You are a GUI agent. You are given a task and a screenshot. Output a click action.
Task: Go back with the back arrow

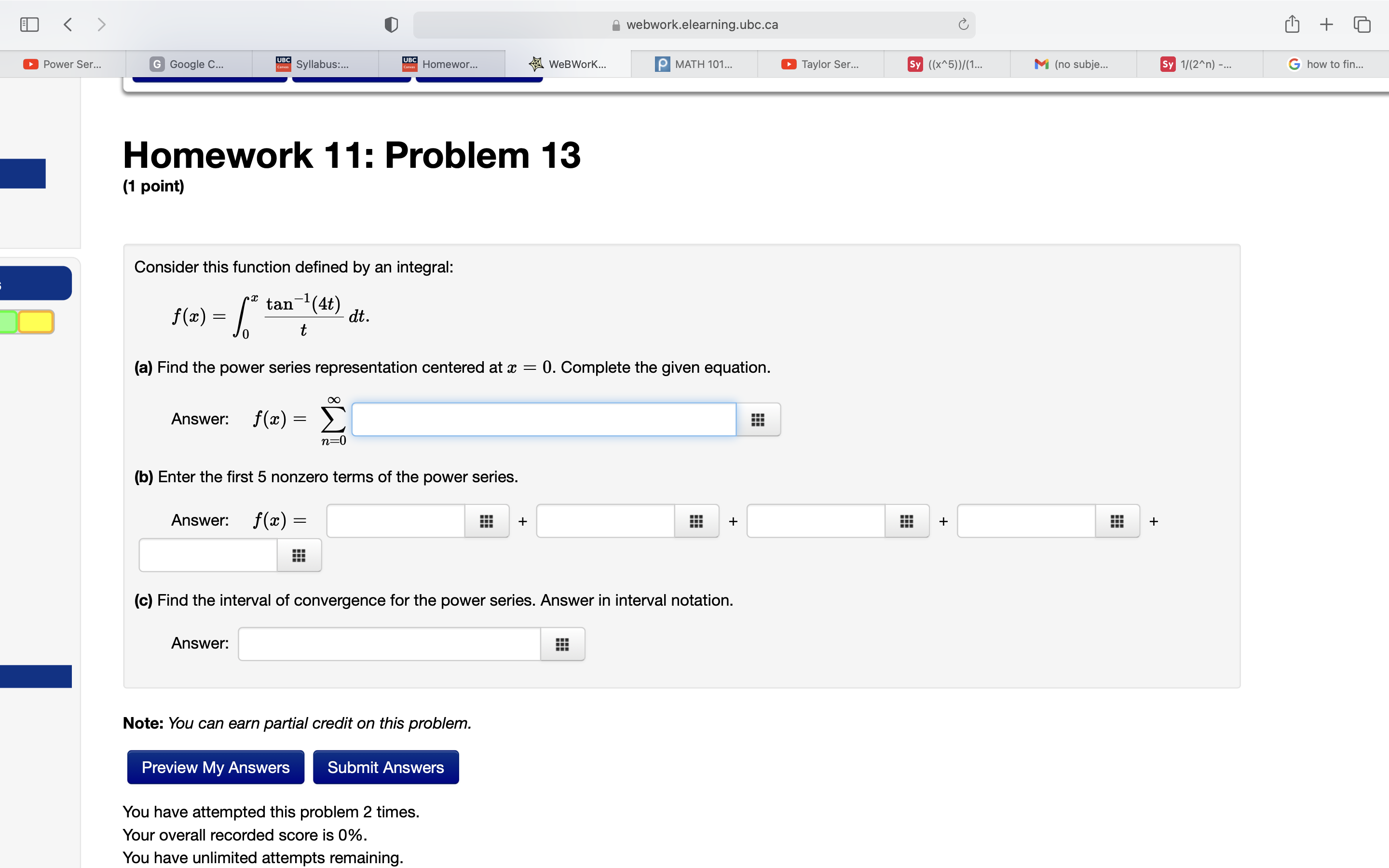[68, 24]
